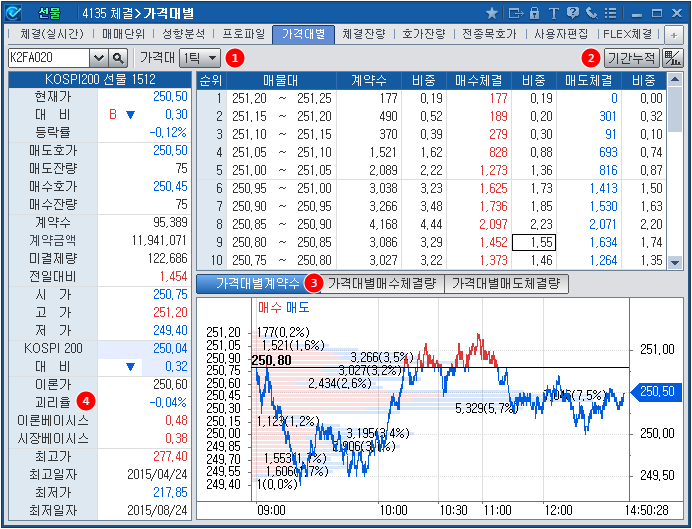The width and height of the screenshot is (692, 529).
Task: Click the symbol code input field K2FA020
Action: click(x=49, y=58)
